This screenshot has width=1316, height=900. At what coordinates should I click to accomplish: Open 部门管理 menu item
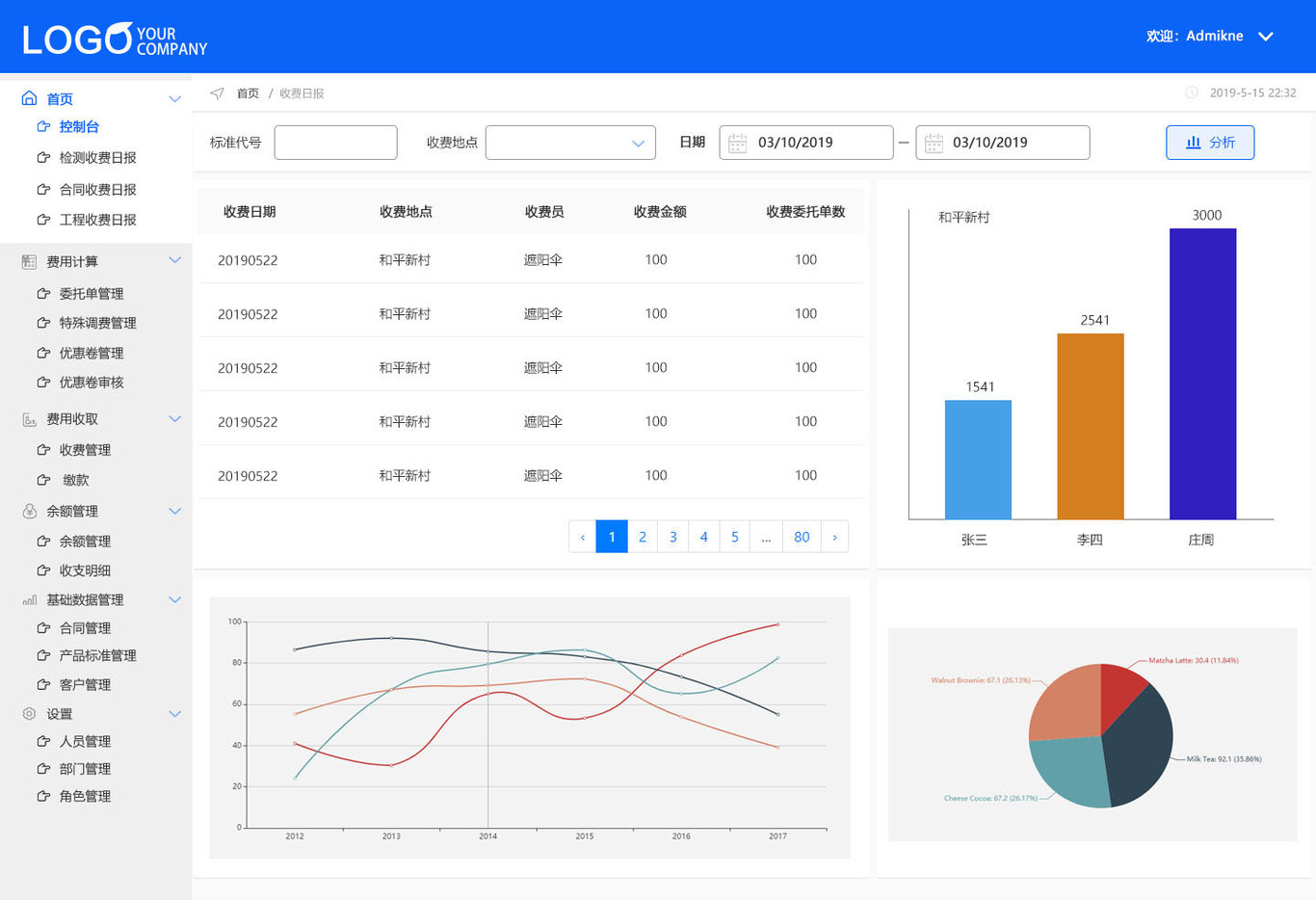click(85, 769)
